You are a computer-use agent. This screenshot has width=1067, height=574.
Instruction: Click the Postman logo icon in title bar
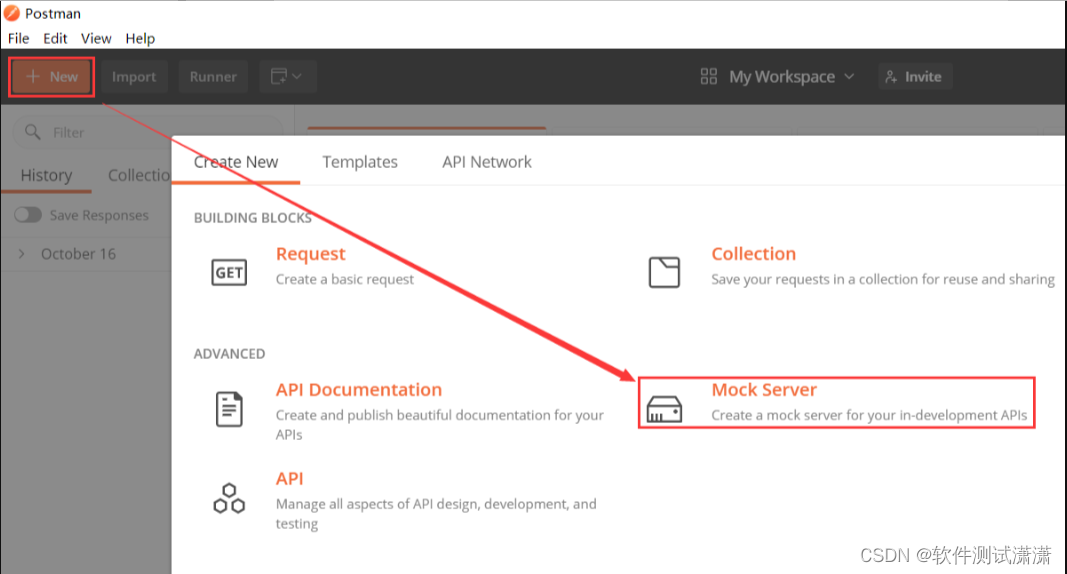12,13
